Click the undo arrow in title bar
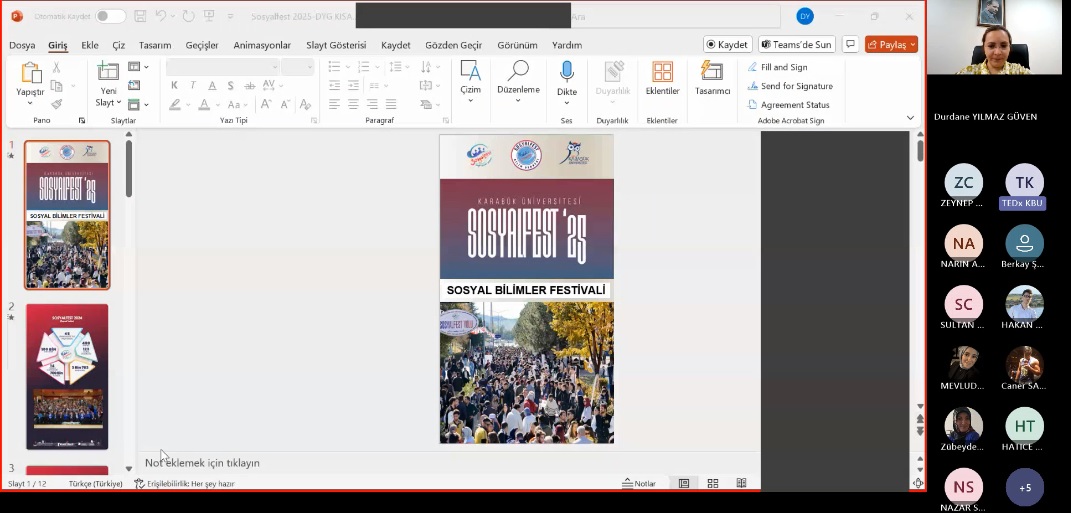Screen dimensions: 1071x513 161,16
